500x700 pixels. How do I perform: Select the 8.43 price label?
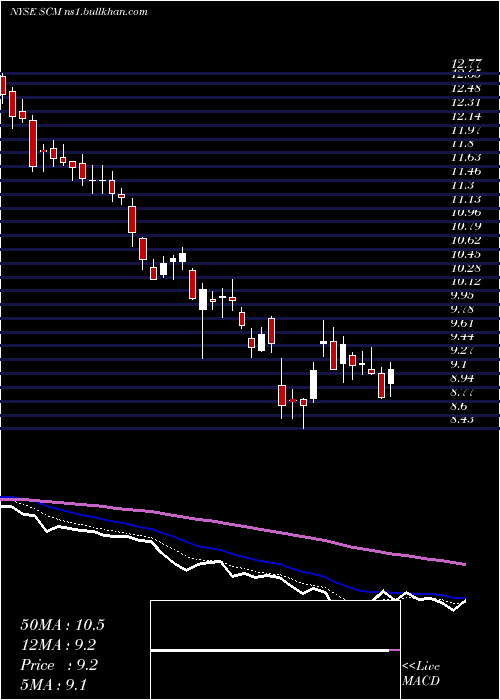tap(462, 420)
